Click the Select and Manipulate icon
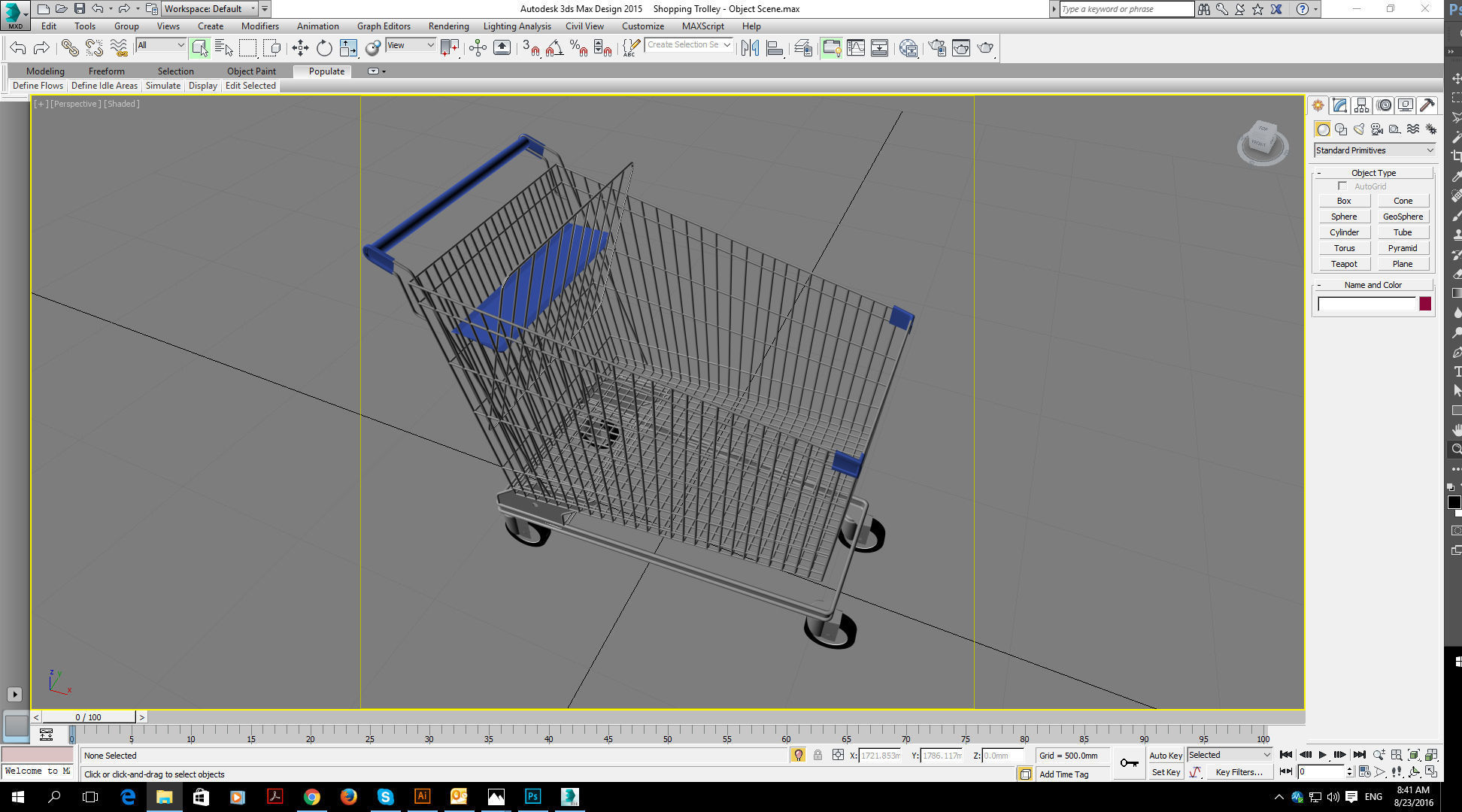The width and height of the screenshot is (1462, 812). pos(478,48)
